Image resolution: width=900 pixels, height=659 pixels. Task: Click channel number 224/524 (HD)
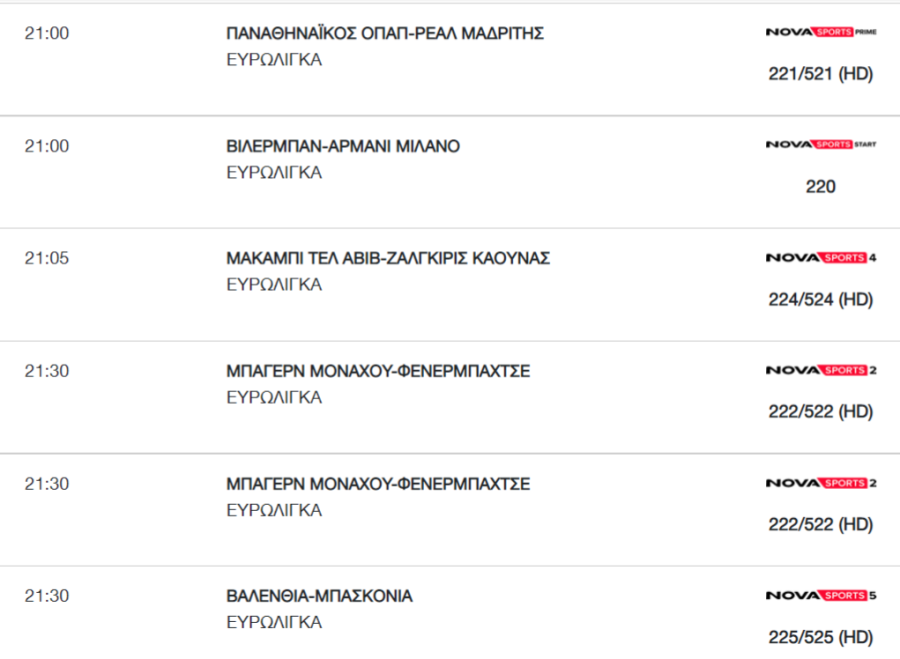click(x=821, y=299)
